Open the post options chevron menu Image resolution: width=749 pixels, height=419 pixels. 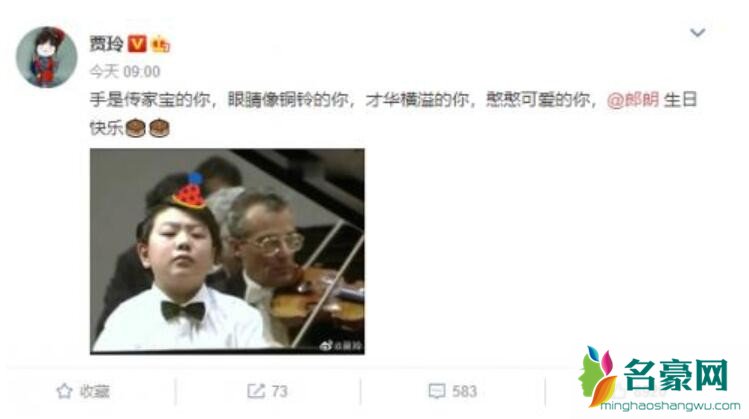697,32
